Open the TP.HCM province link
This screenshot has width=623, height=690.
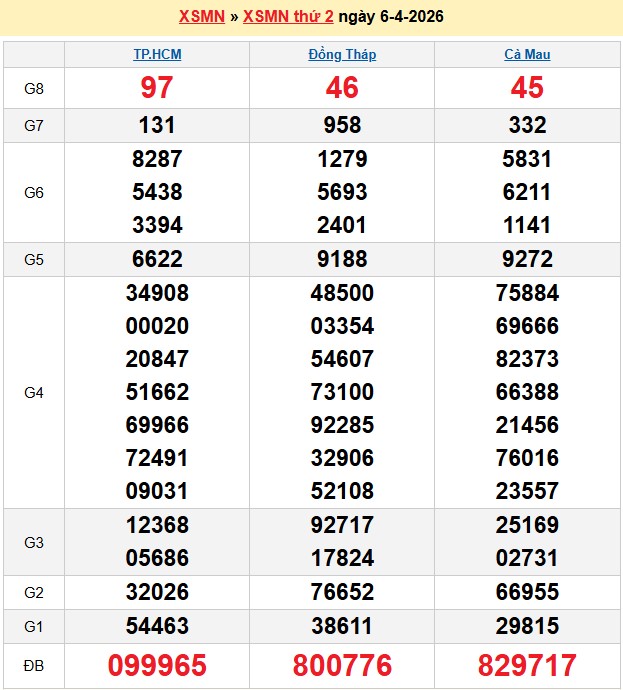[x=157, y=55]
